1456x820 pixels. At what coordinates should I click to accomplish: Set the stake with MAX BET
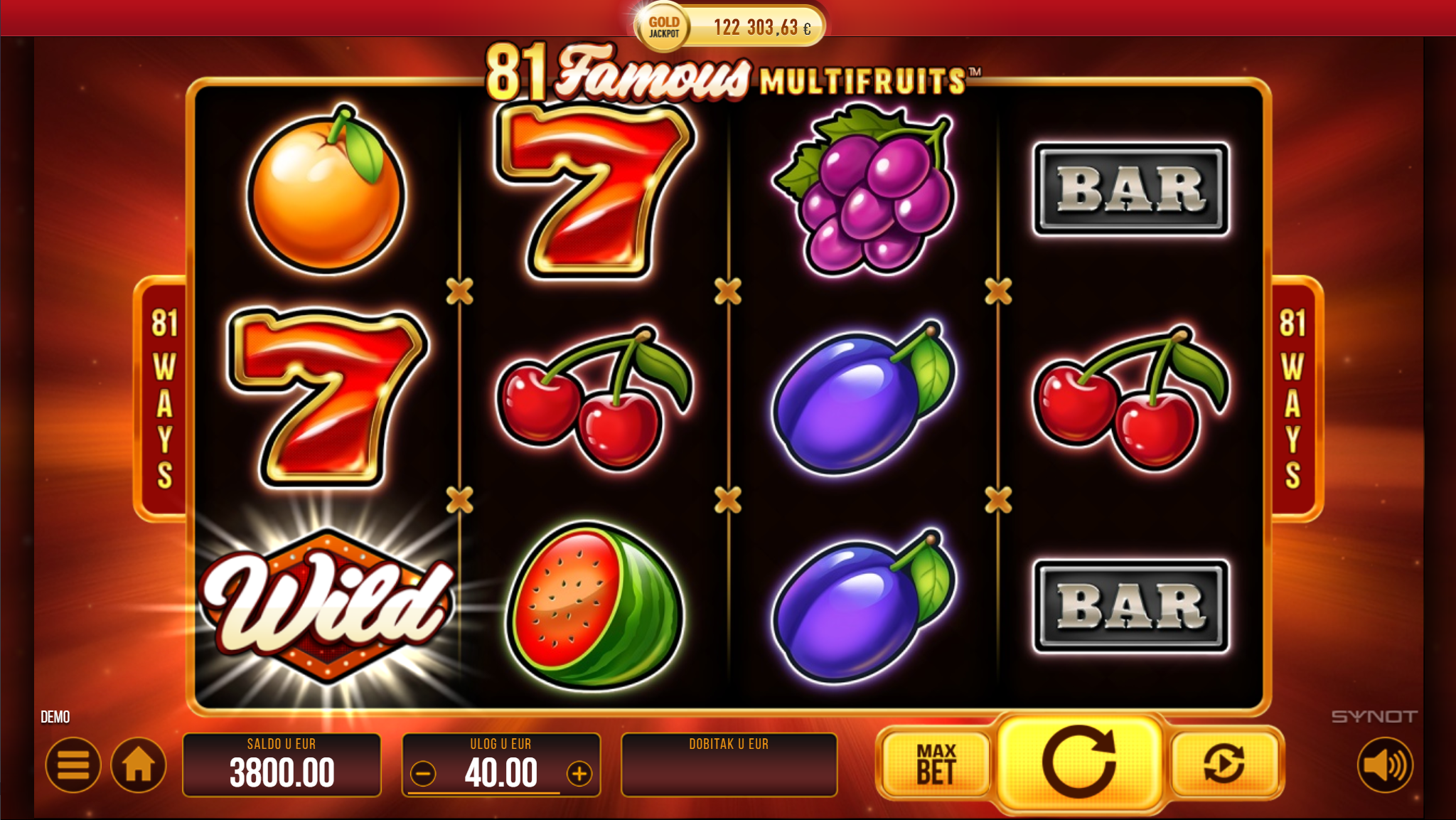tap(936, 764)
